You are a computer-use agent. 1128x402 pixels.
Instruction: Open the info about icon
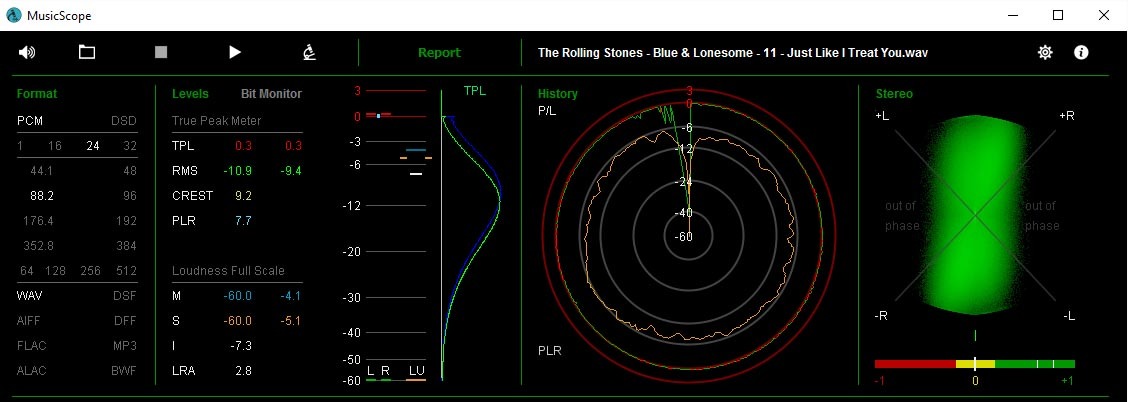pyautogui.click(x=1081, y=53)
